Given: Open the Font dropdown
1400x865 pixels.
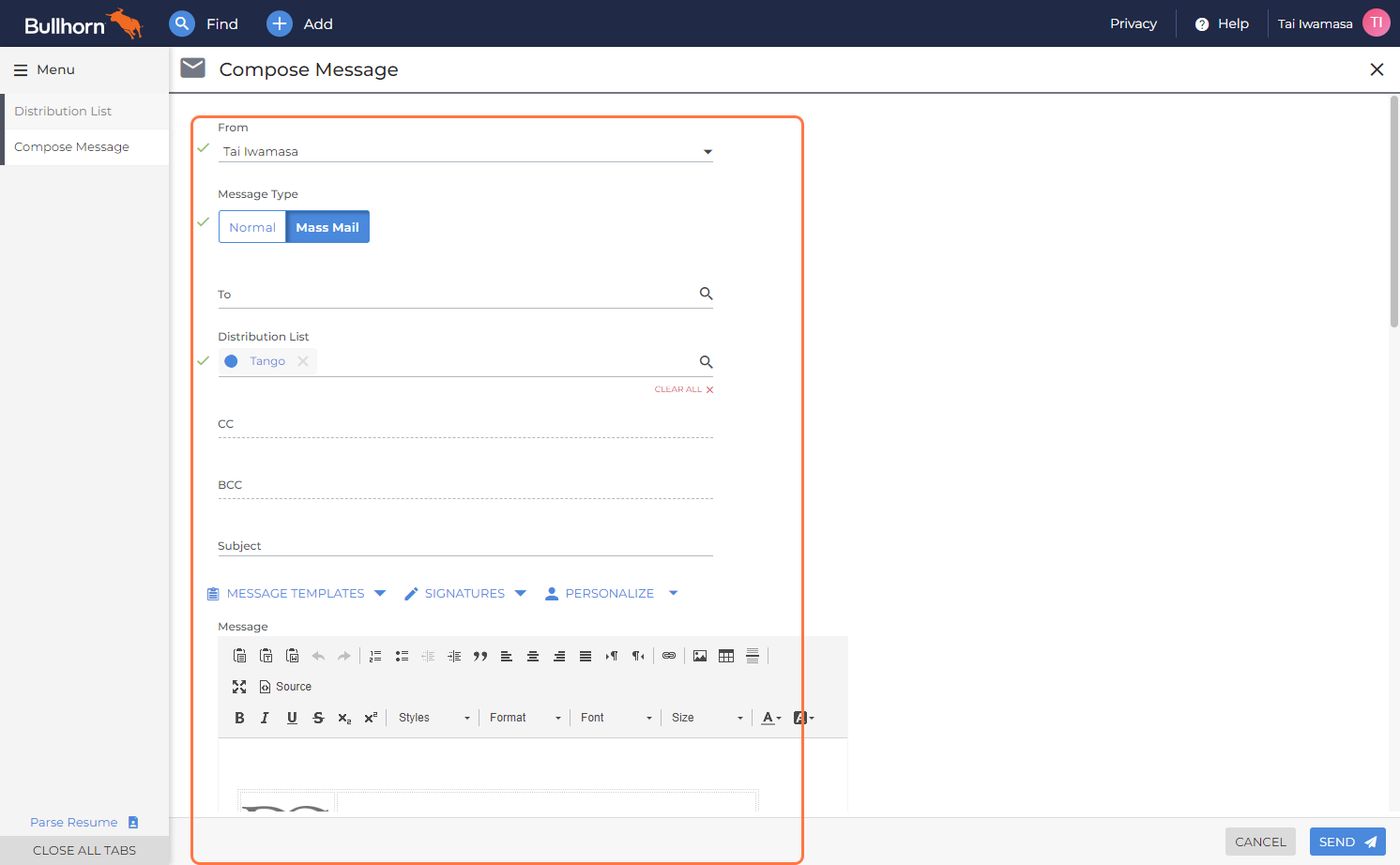Looking at the screenshot, I should coord(616,718).
